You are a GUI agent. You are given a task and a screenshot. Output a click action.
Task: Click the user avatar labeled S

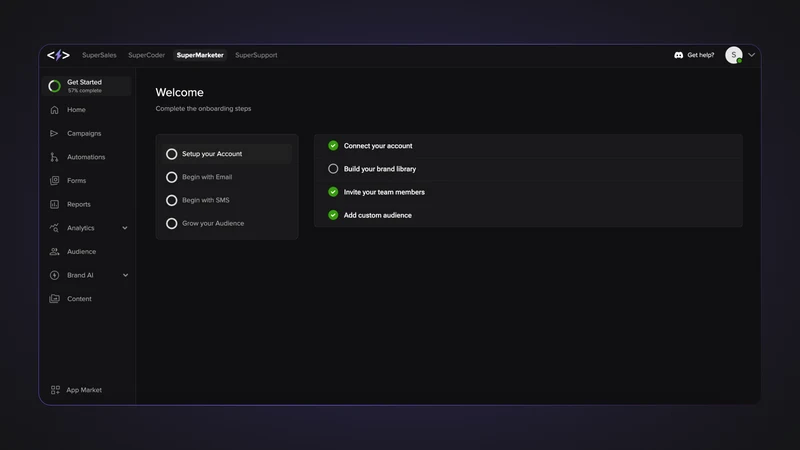[734, 55]
